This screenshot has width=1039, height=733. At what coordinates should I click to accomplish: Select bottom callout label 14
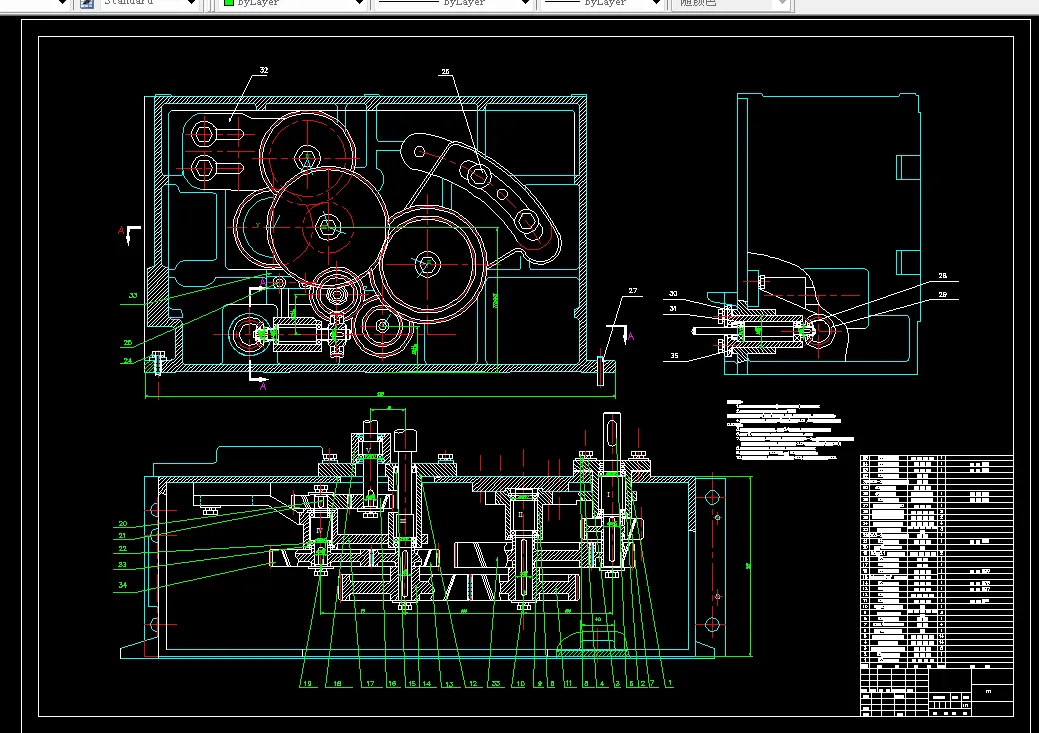(x=427, y=684)
